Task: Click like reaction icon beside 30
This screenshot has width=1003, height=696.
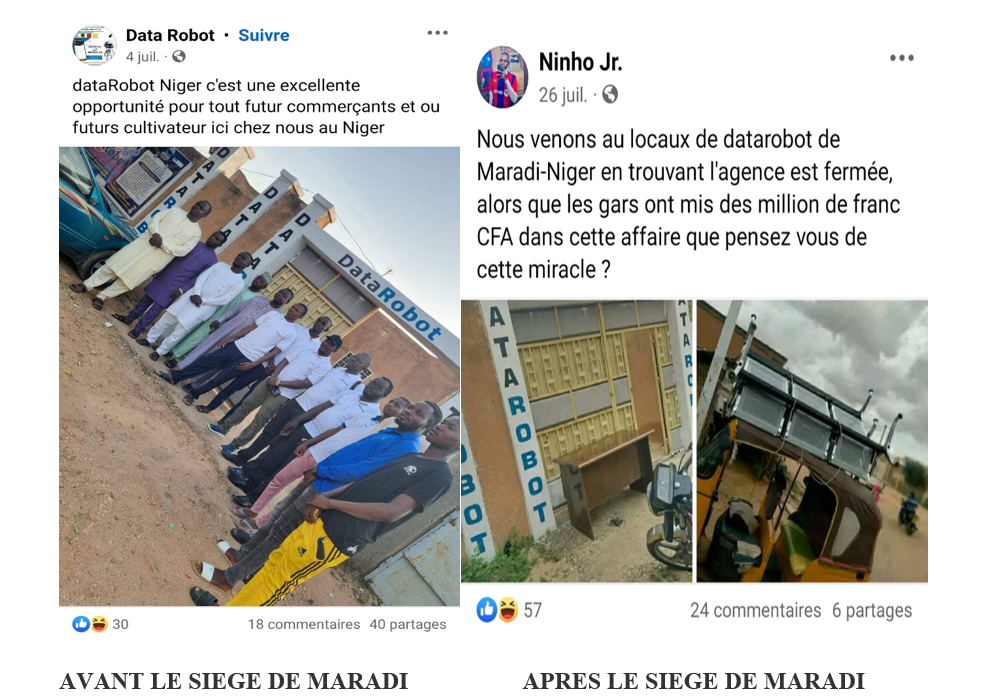Action: pyautogui.click(x=81, y=624)
